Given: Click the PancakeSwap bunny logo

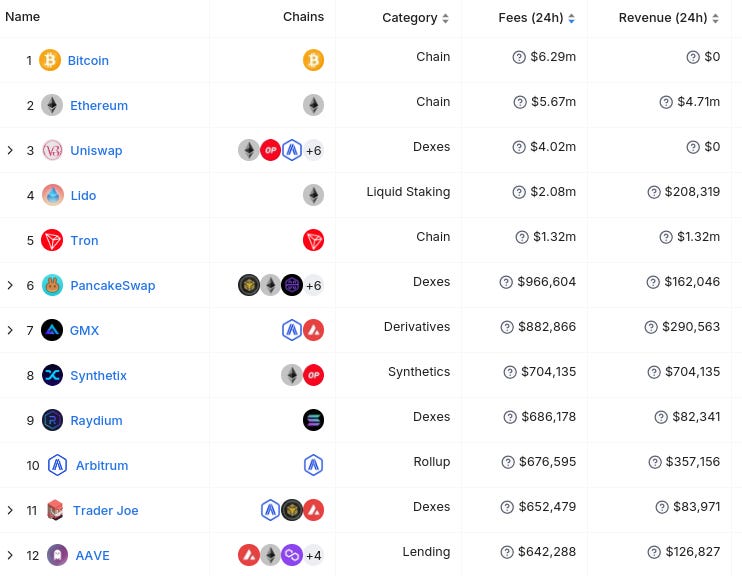Looking at the screenshot, I should pyautogui.click(x=52, y=285).
